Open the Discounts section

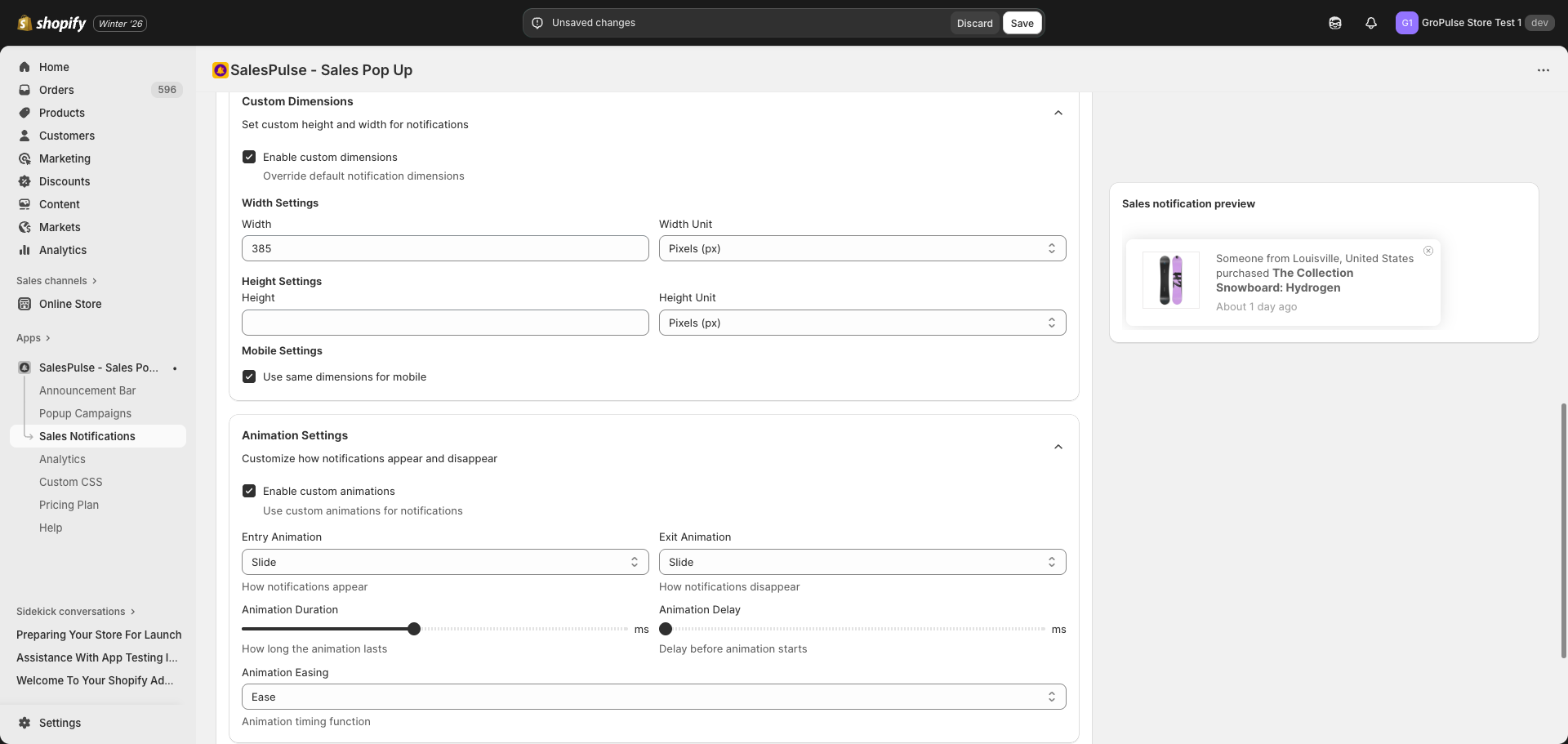tap(64, 181)
